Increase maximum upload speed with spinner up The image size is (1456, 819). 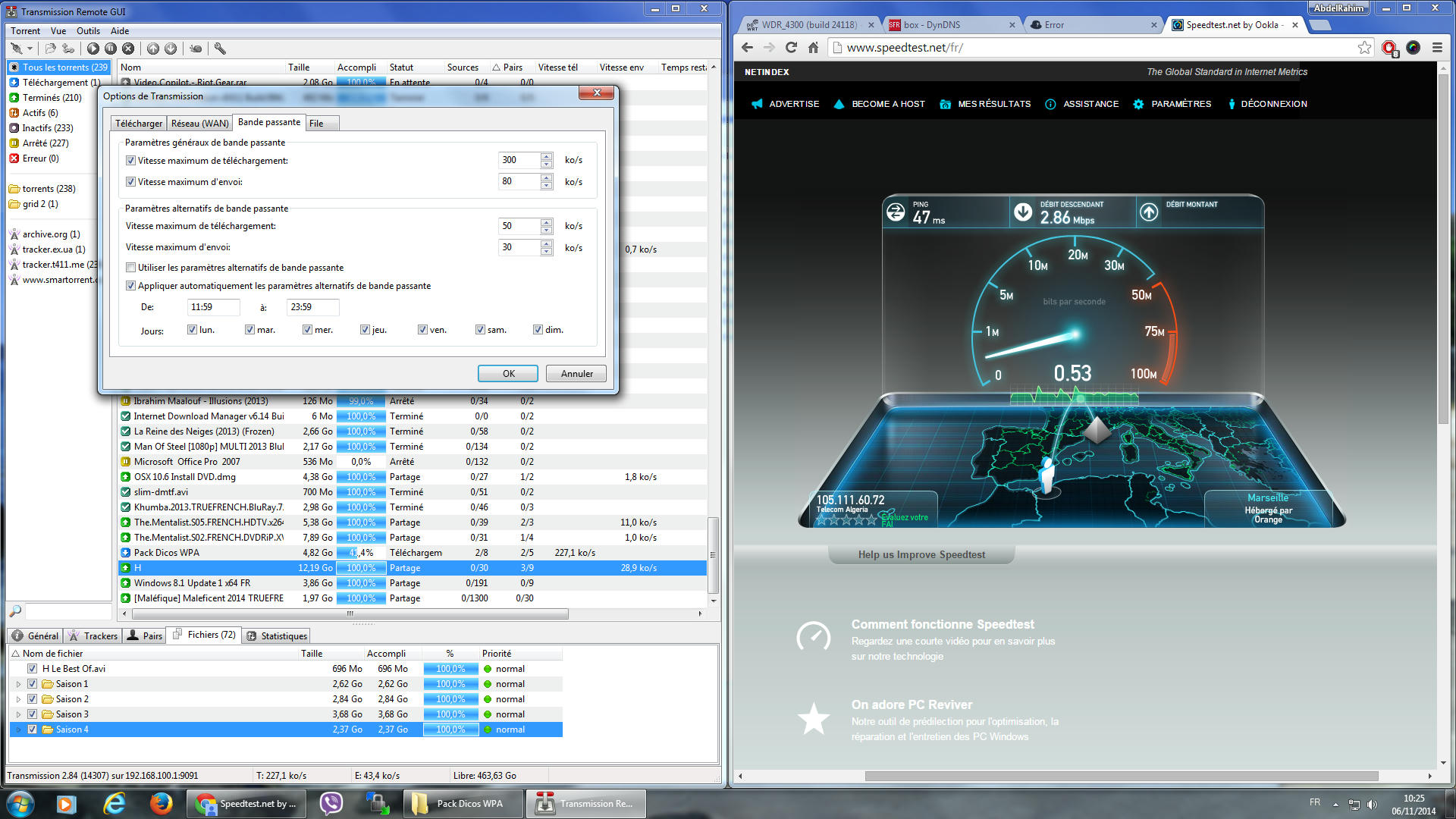click(x=547, y=177)
